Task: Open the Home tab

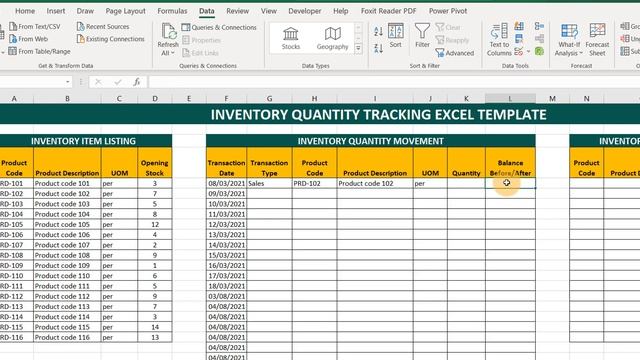Action: [x=25, y=11]
